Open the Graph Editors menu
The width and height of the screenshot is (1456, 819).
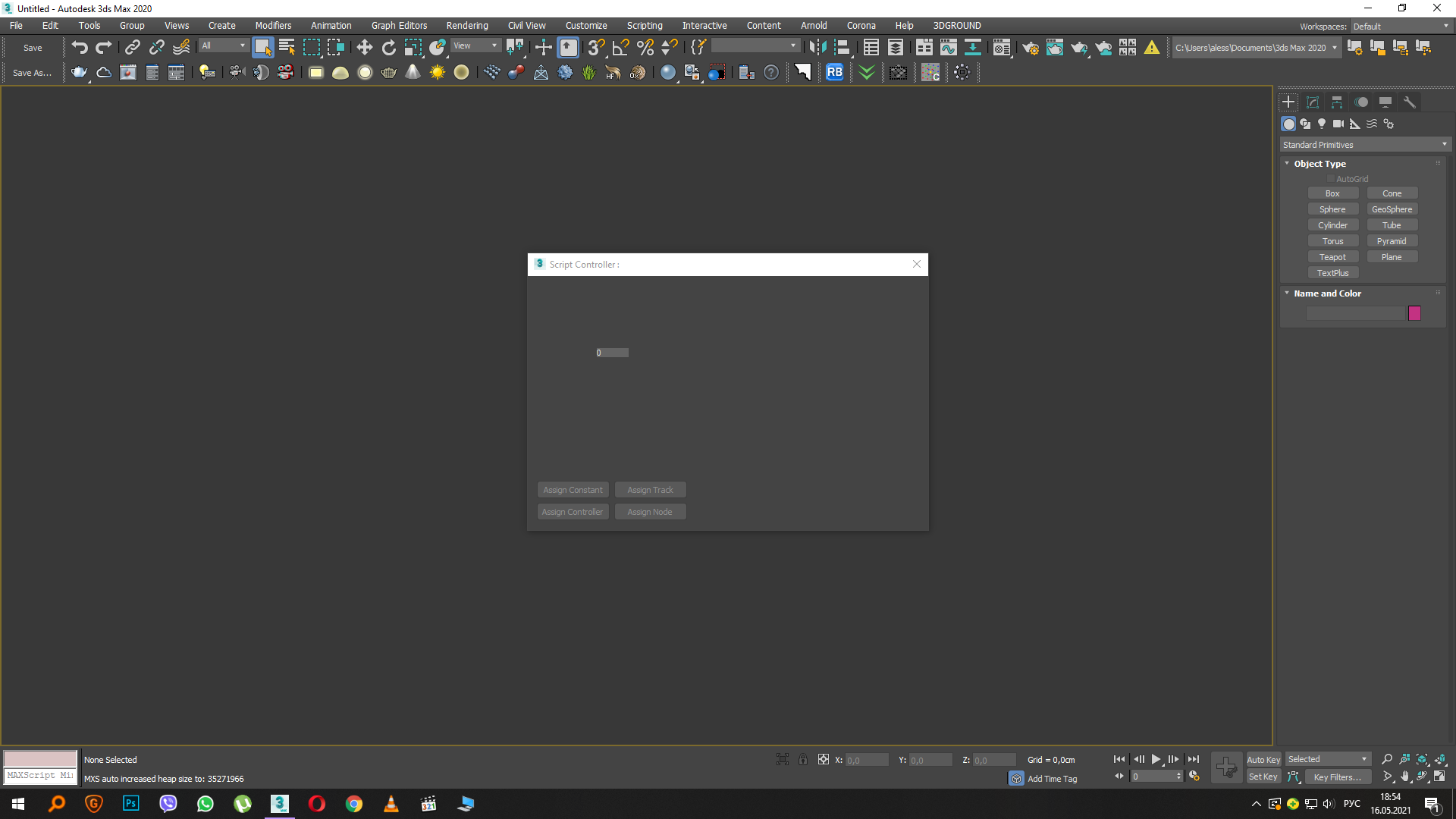399,26
